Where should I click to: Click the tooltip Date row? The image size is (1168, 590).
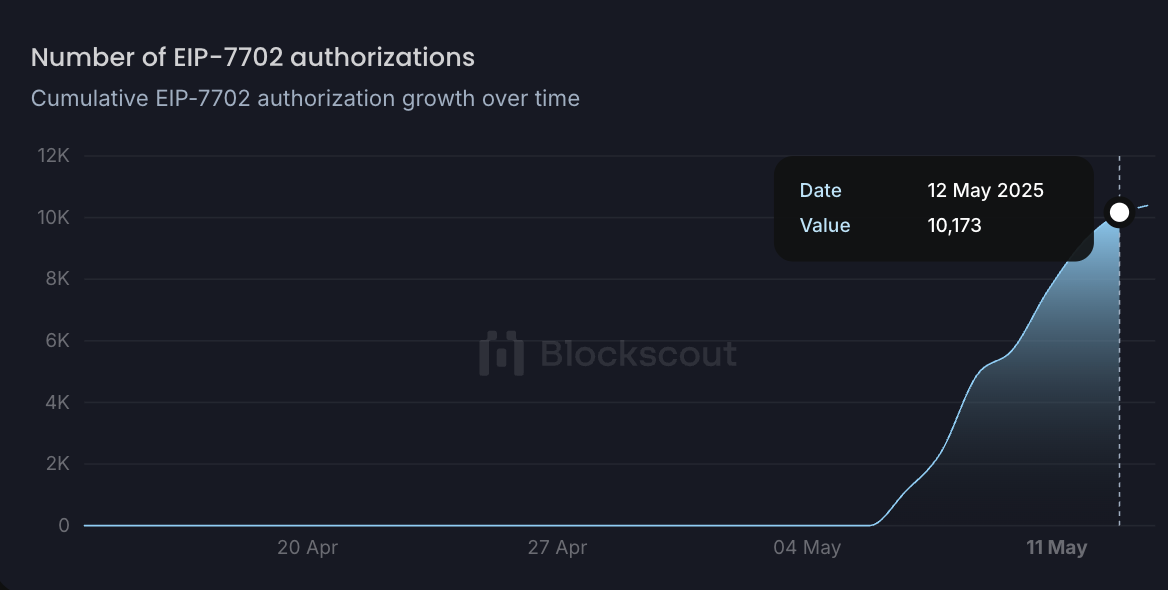pyautogui.click(x=900, y=190)
